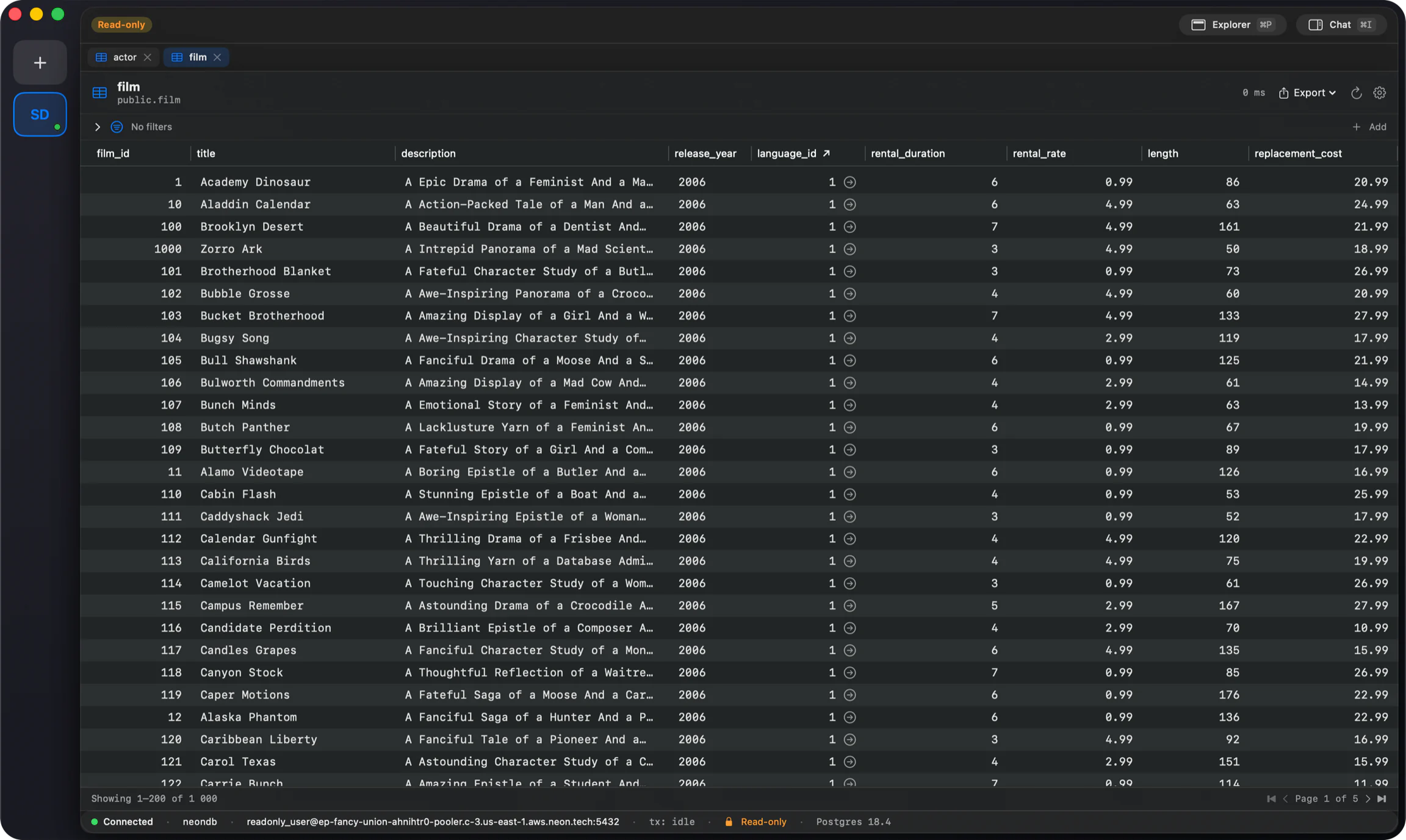Click the film table icon beside public.film
This screenshot has height=840, width=1406.
(x=99, y=93)
